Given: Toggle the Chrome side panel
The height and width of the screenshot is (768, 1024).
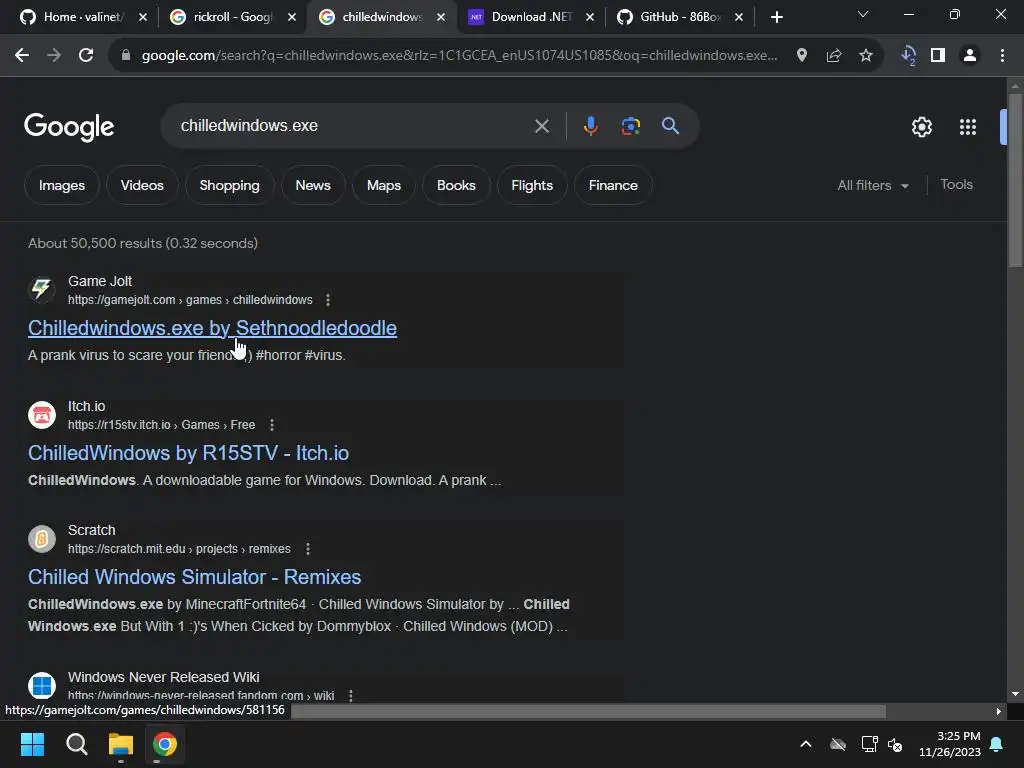Looking at the screenshot, I should pyautogui.click(x=938, y=56).
